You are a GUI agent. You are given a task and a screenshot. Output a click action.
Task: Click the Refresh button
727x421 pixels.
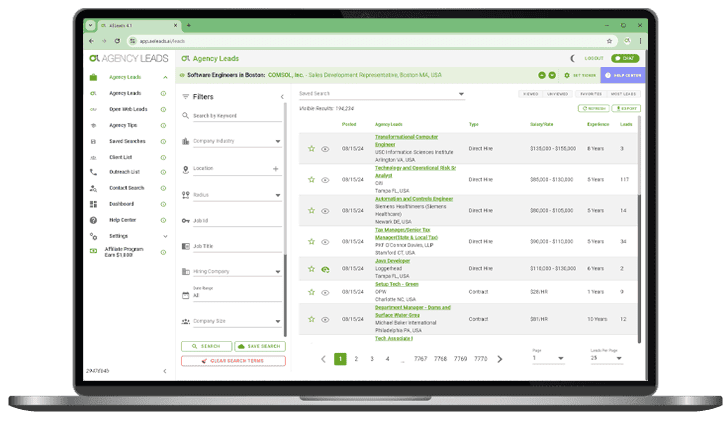click(594, 108)
